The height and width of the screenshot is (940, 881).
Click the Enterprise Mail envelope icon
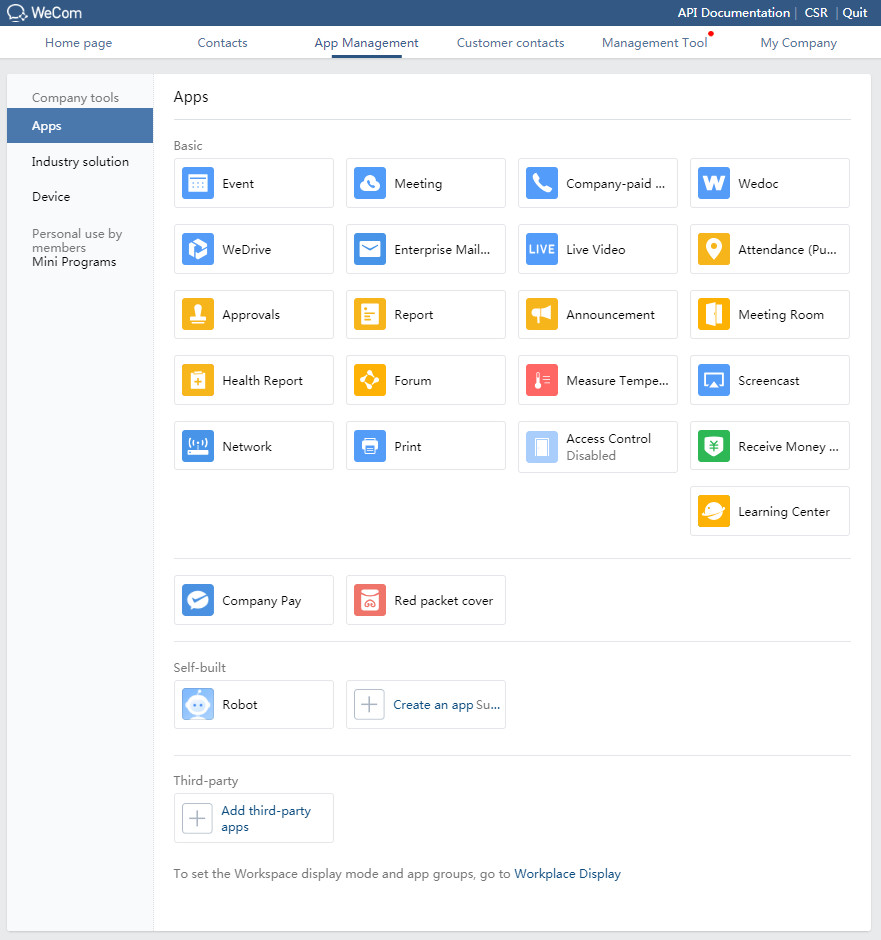coord(370,249)
